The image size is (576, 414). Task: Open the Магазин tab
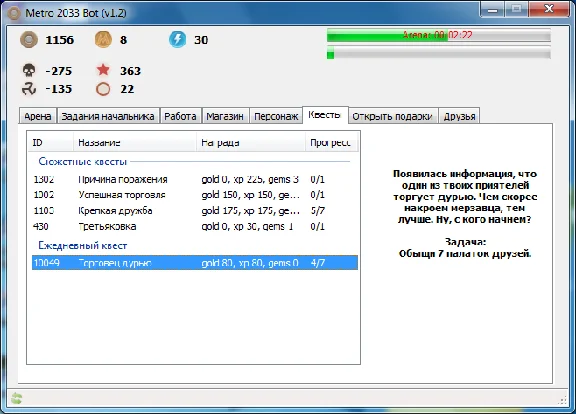pos(225,116)
